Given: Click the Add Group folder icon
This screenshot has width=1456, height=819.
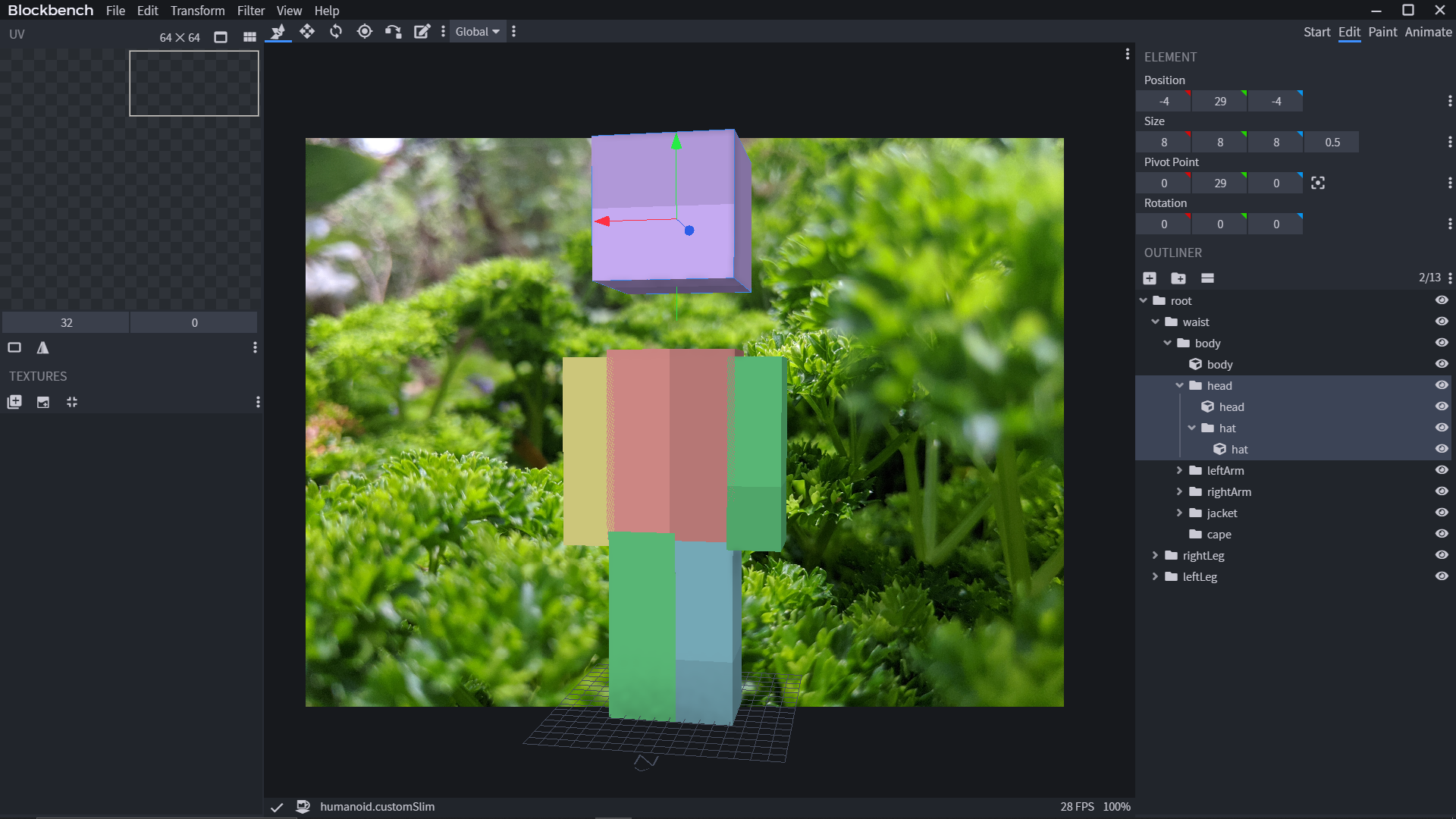Looking at the screenshot, I should click(1178, 278).
